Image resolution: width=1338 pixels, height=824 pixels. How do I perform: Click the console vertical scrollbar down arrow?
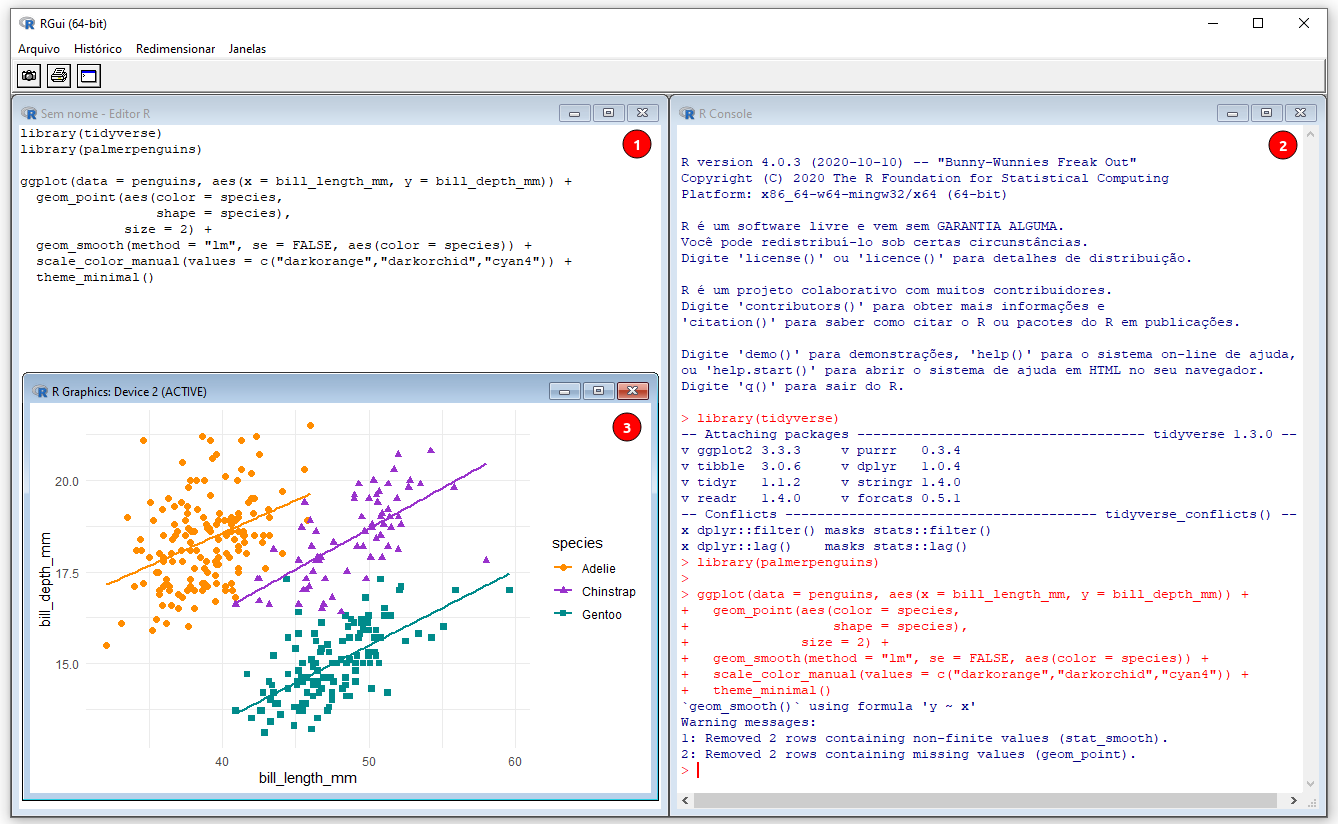tap(1310, 785)
